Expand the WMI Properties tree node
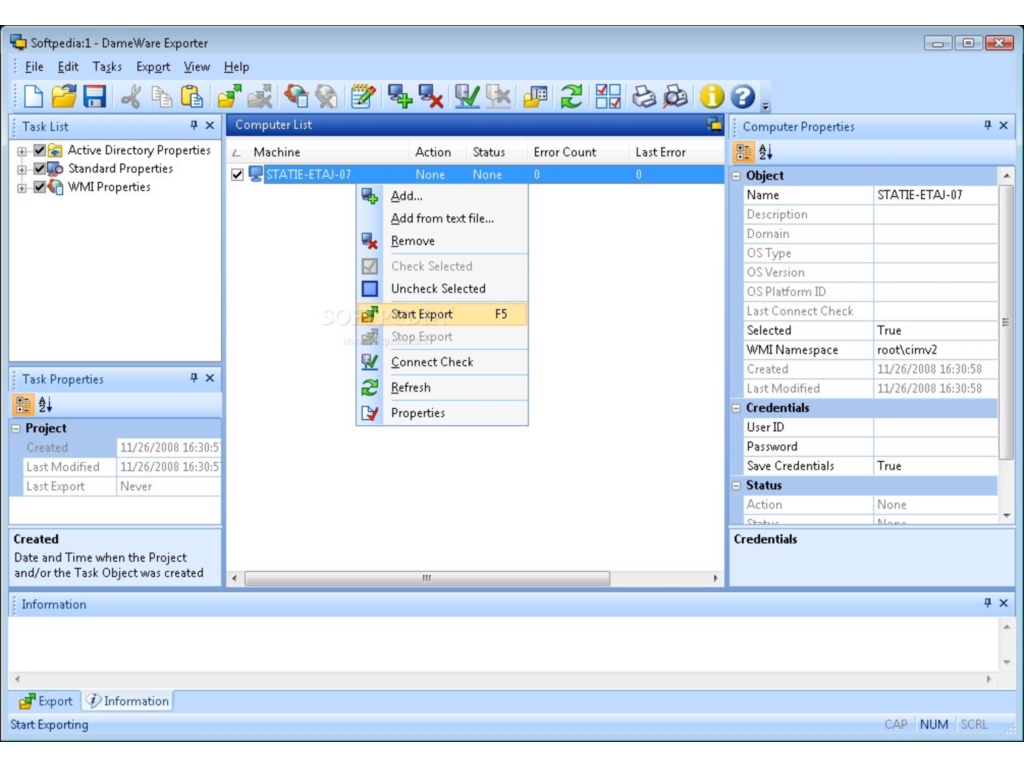Viewport: 1024px width, 768px height. (22, 187)
